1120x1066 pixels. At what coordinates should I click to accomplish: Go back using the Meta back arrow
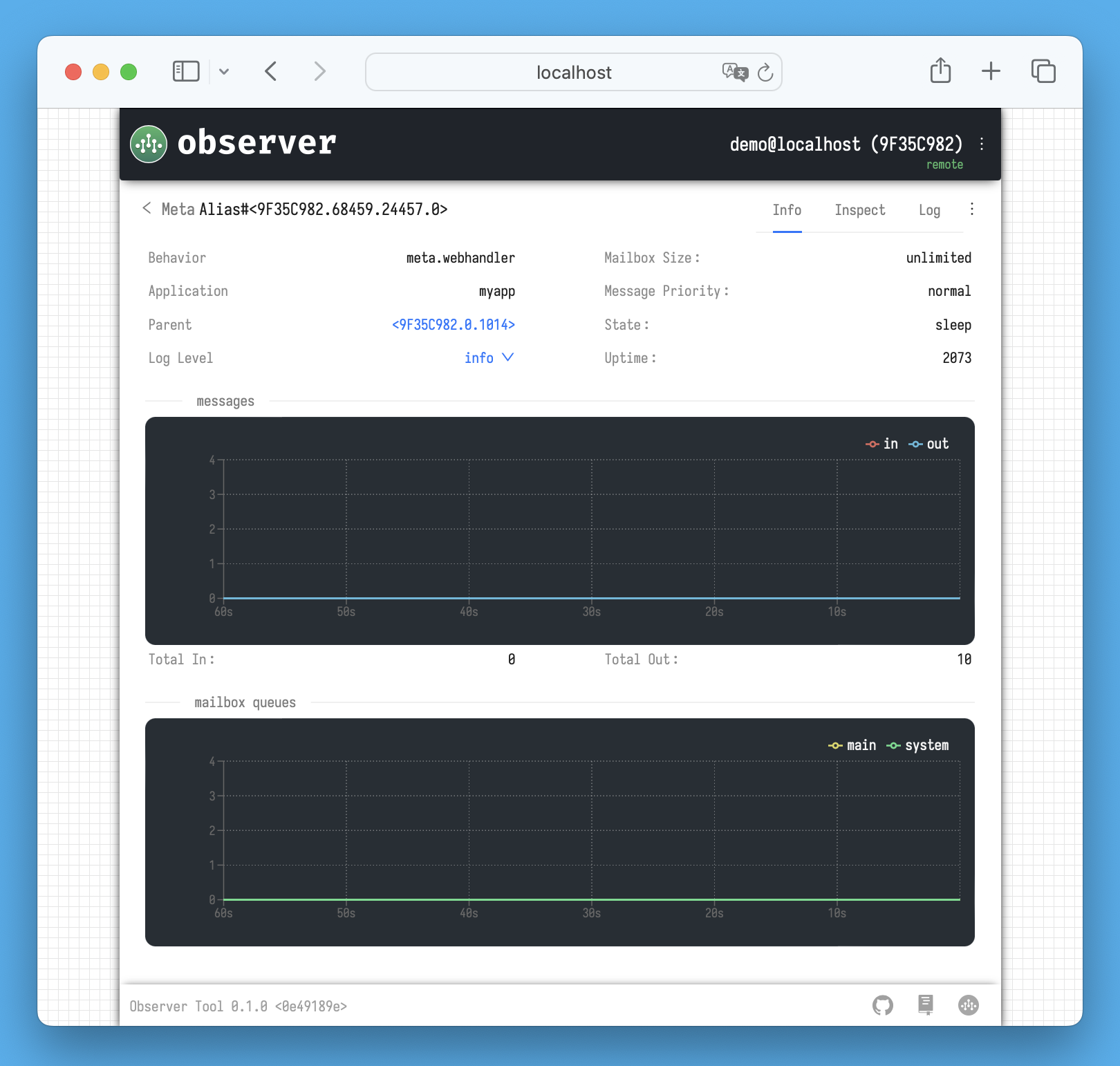point(147,209)
